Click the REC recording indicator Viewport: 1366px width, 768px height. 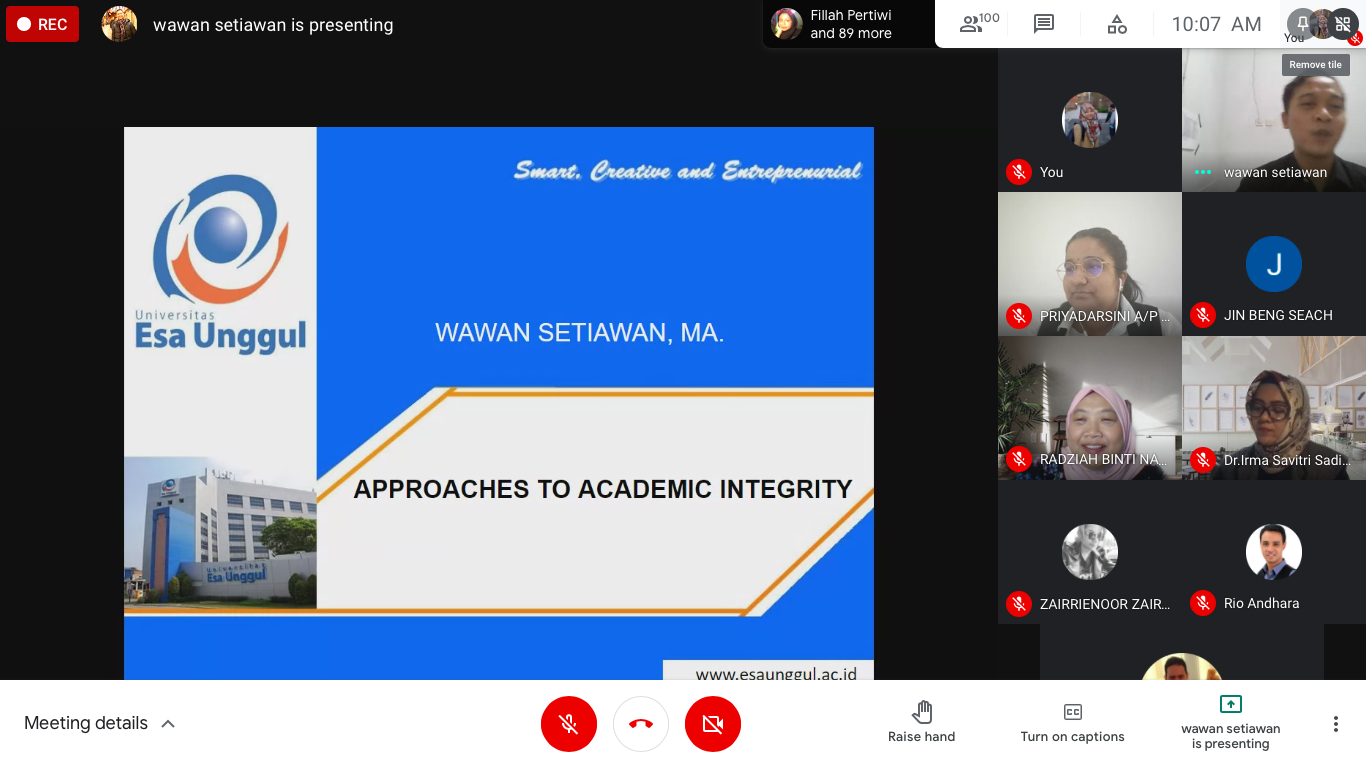(42, 25)
